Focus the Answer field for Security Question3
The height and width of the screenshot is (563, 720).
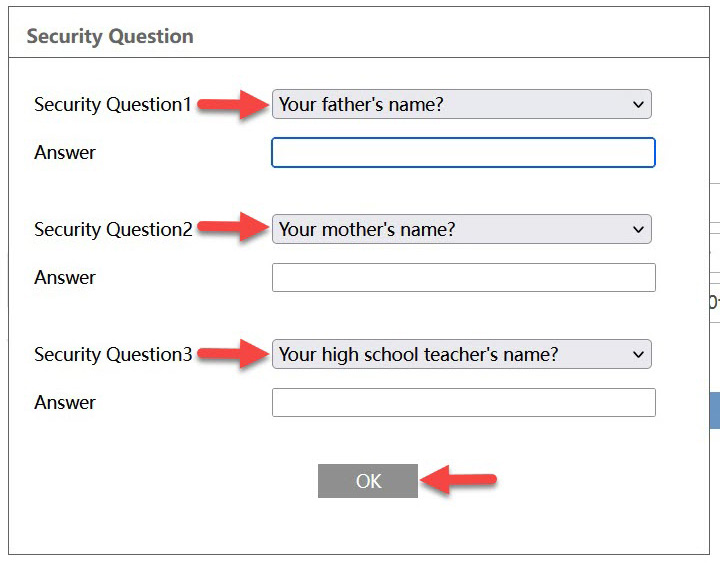click(463, 403)
